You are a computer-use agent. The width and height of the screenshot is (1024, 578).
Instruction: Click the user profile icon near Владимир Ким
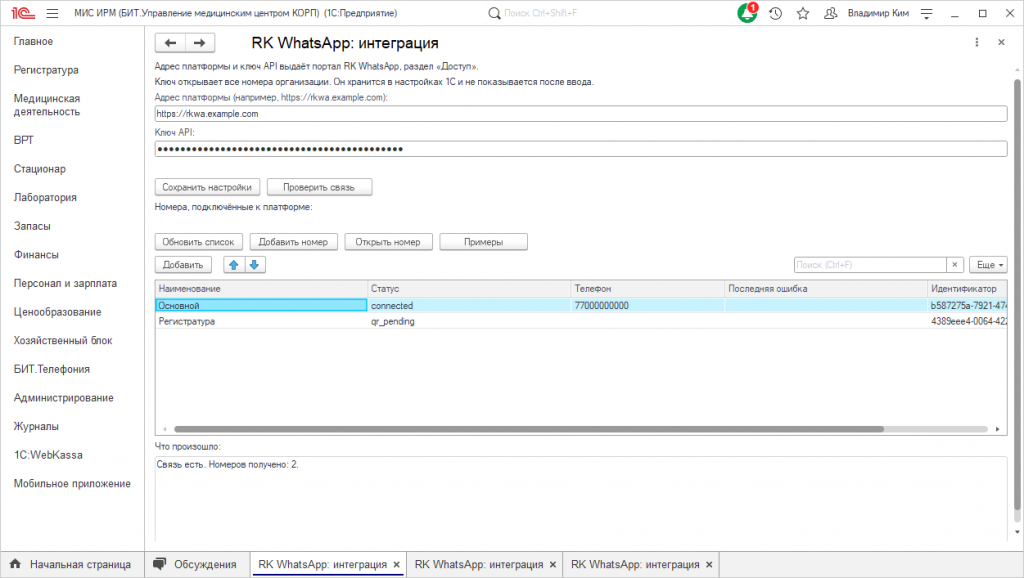coord(830,13)
